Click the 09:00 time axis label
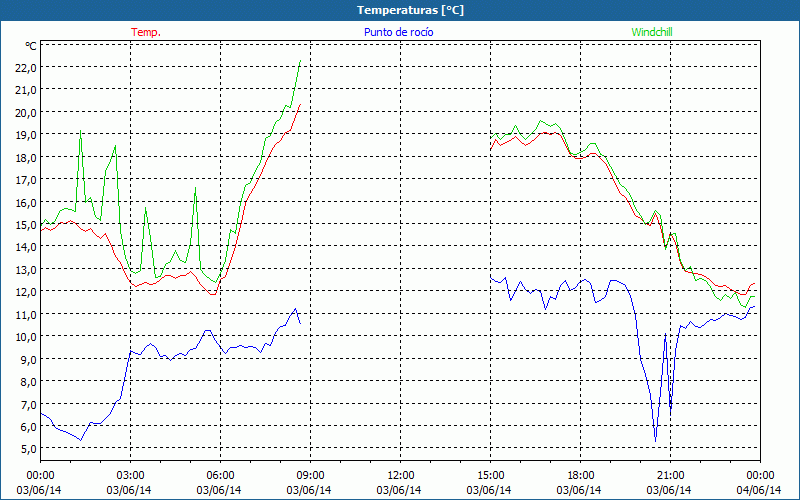The width and height of the screenshot is (800, 500). click(x=310, y=475)
